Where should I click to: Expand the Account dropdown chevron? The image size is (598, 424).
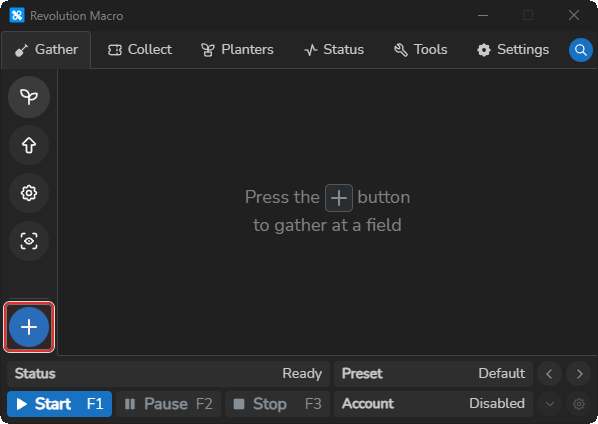[x=550, y=404]
